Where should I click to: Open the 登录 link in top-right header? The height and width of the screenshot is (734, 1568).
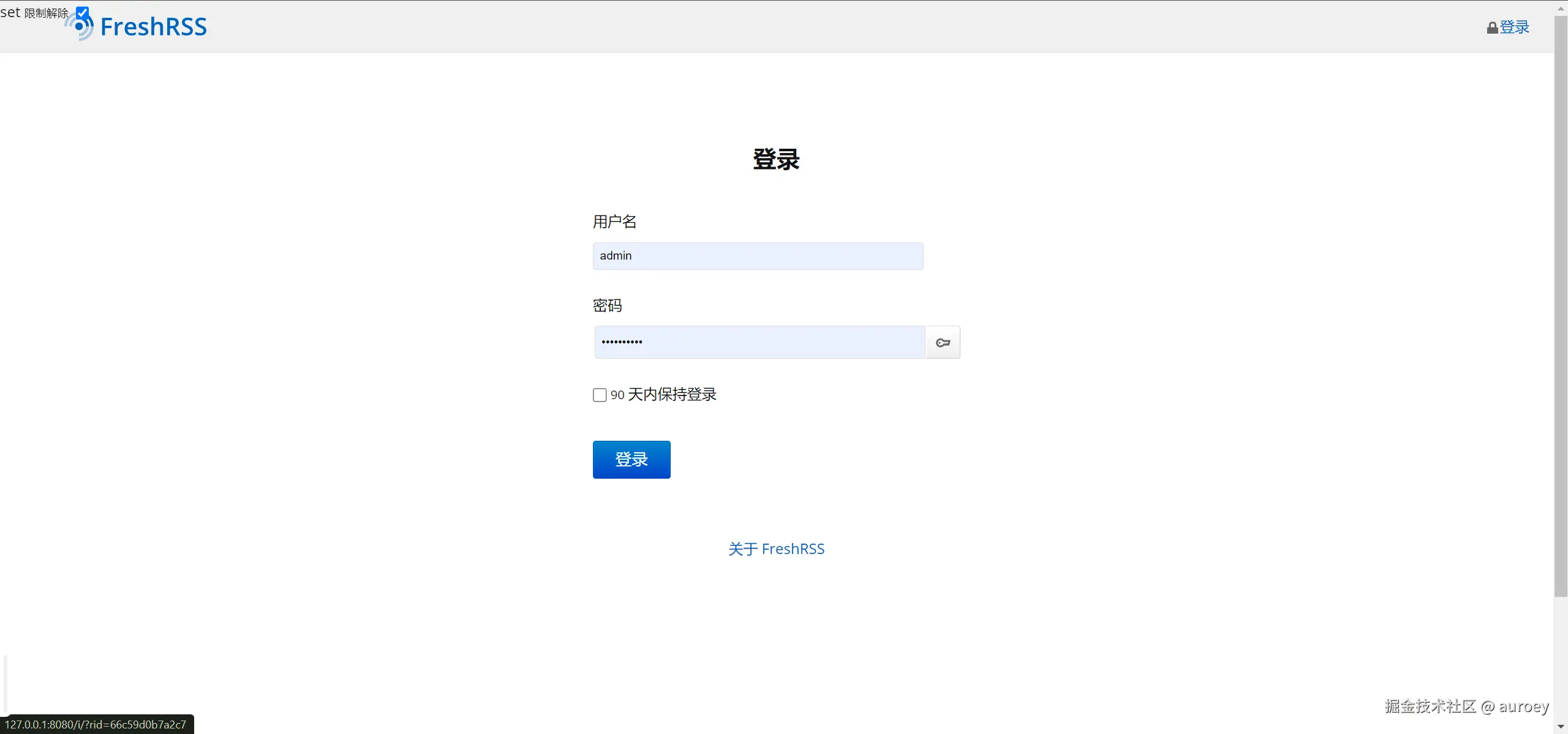(1514, 28)
